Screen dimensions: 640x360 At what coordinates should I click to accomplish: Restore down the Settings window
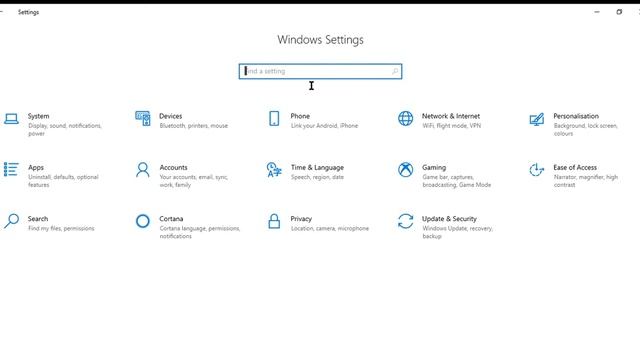(619, 12)
